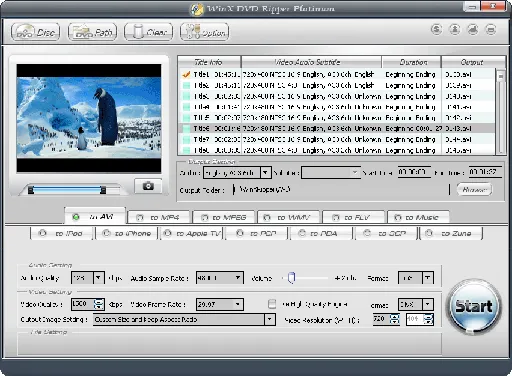Click the Output Folder path field

click(x=341, y=190)
